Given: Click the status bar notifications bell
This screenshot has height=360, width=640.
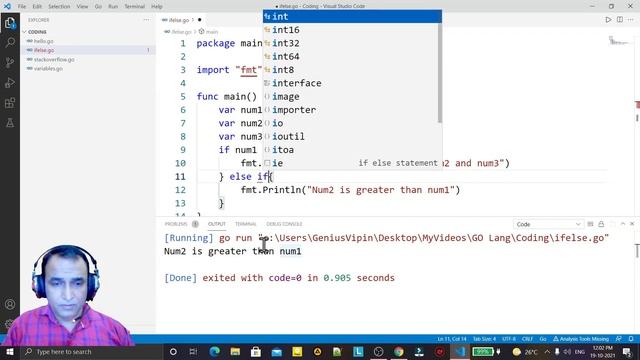Looking at the screenshot, I should pyautogui.click(x=631, y=339).
